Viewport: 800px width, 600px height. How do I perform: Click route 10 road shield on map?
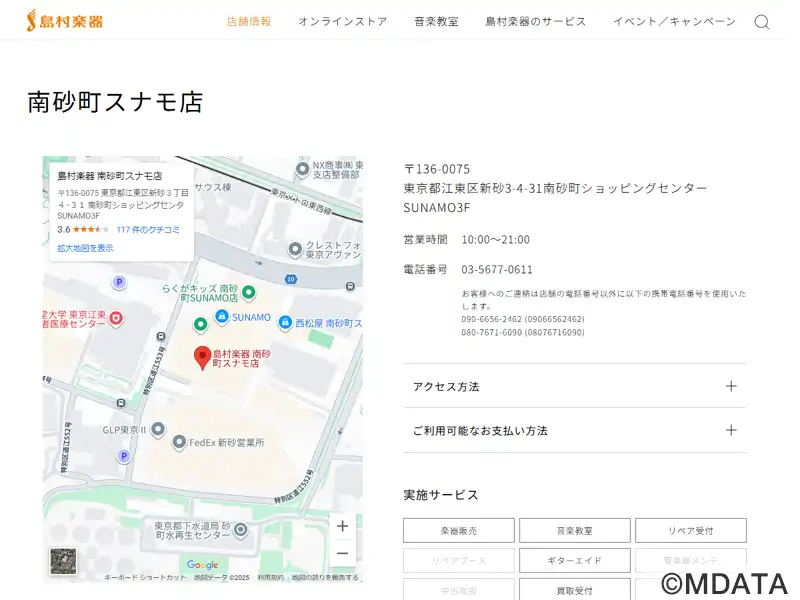pos(291,279)
